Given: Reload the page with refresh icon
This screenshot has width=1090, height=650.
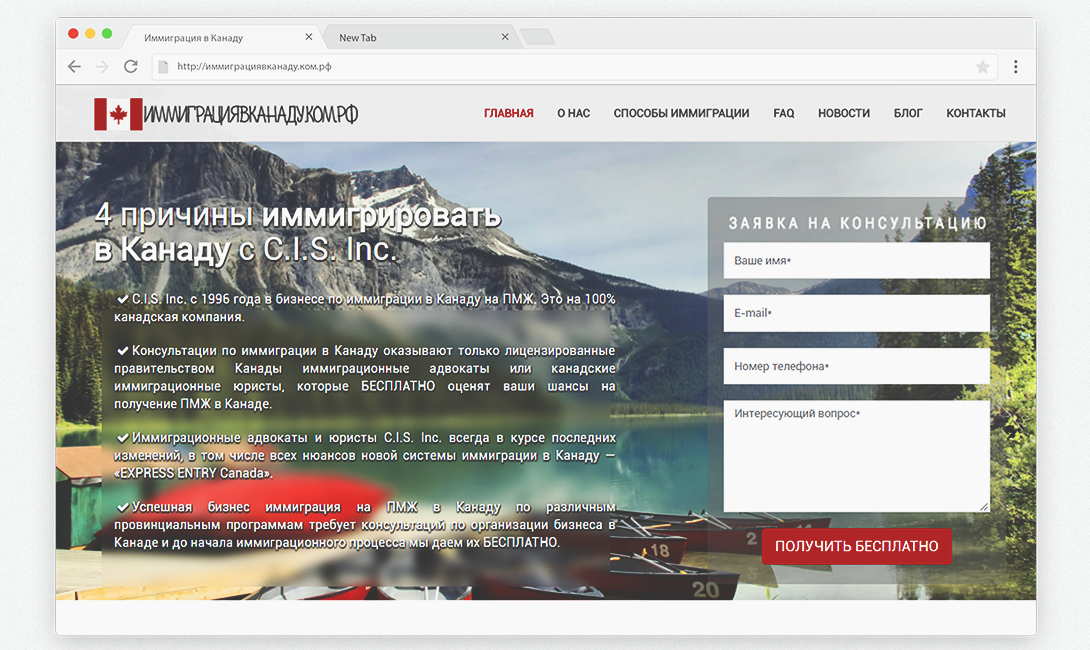Looking at the screenshot, I should pos(131,67).
